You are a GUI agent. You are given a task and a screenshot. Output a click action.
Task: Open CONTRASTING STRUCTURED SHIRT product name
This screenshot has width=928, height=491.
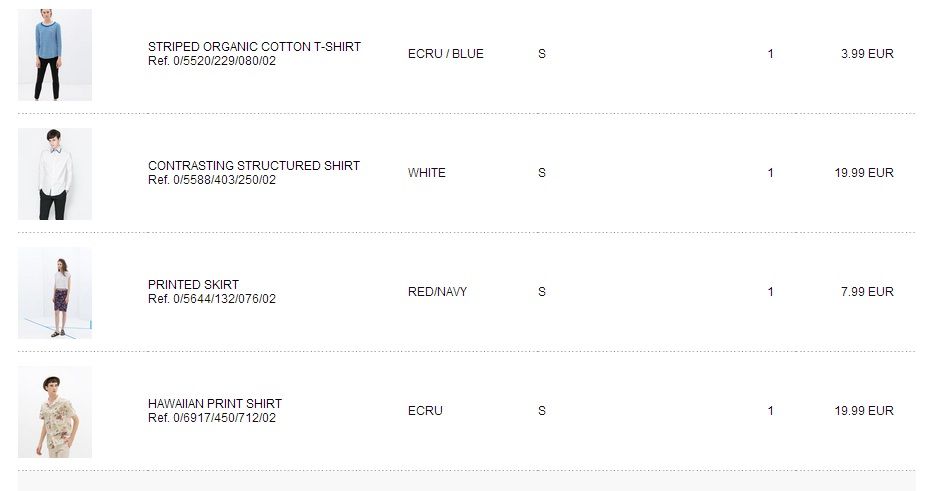(254, 166)
